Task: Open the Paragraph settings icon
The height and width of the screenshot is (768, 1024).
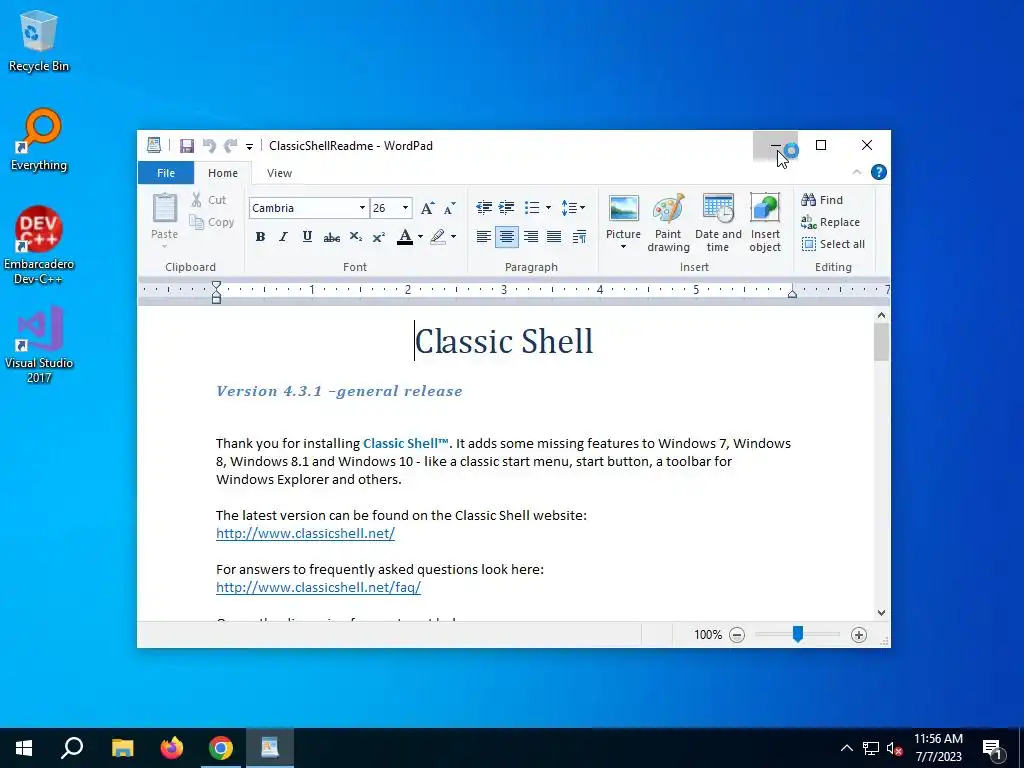Action: [579, 236]
